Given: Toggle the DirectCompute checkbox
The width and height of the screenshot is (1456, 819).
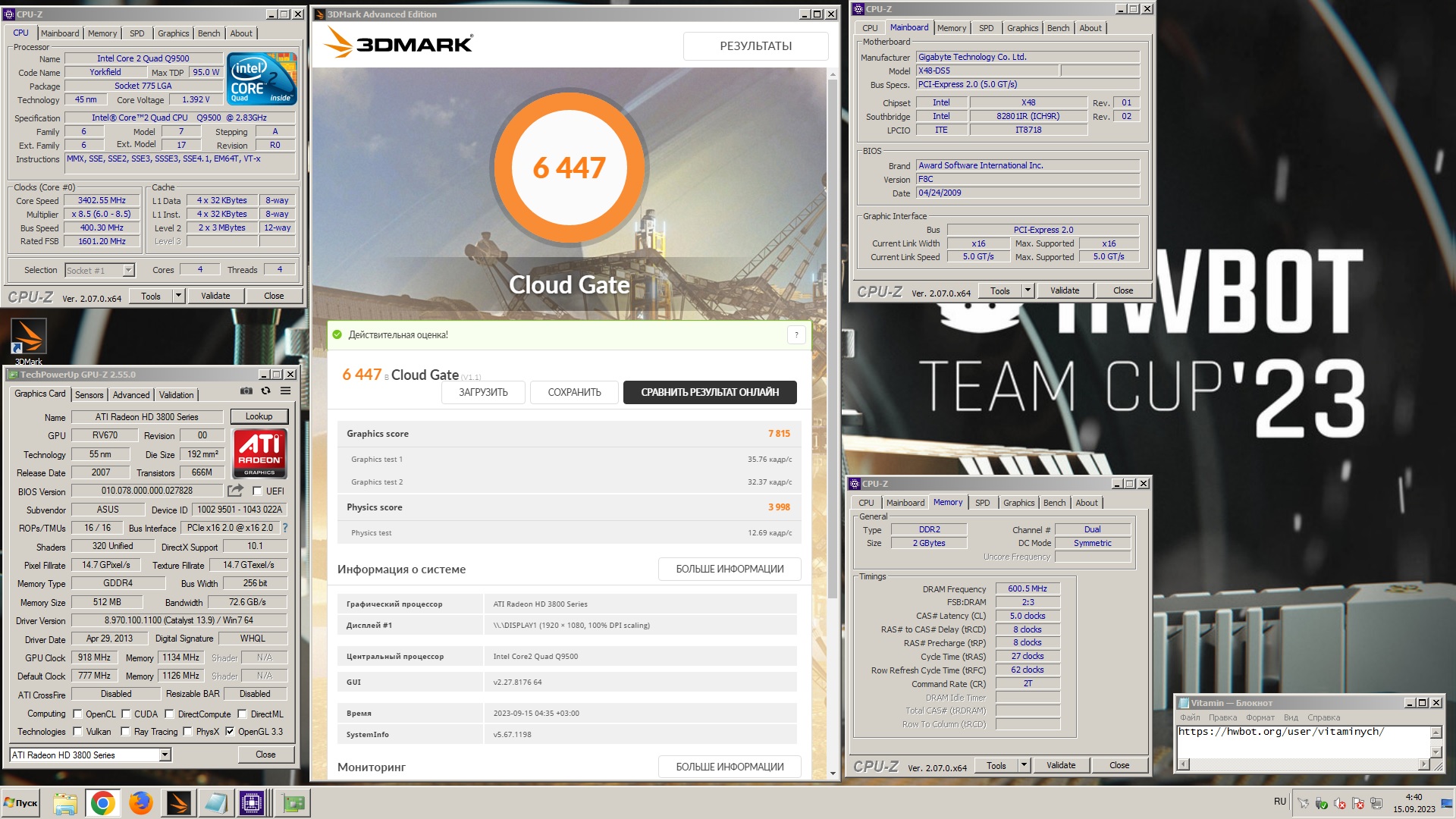Looking at the screenshot, I should [170, 714].
